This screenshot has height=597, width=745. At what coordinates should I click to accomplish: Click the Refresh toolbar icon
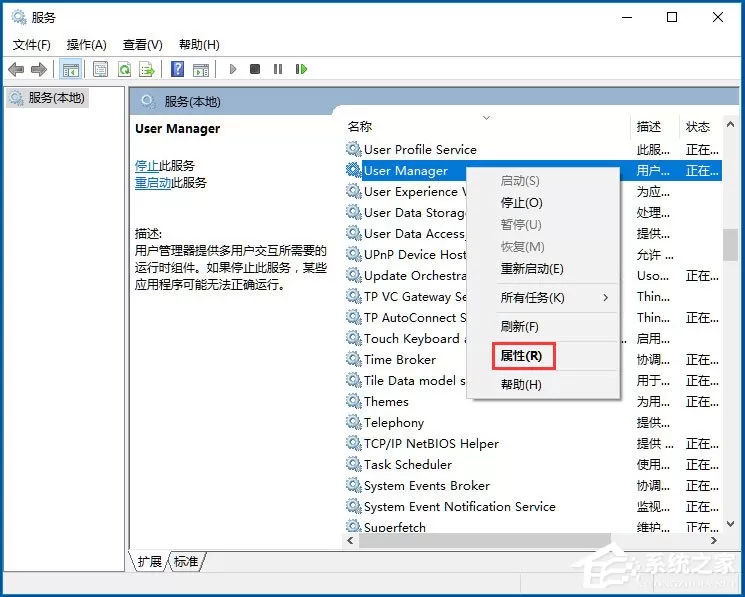(124, 69)
